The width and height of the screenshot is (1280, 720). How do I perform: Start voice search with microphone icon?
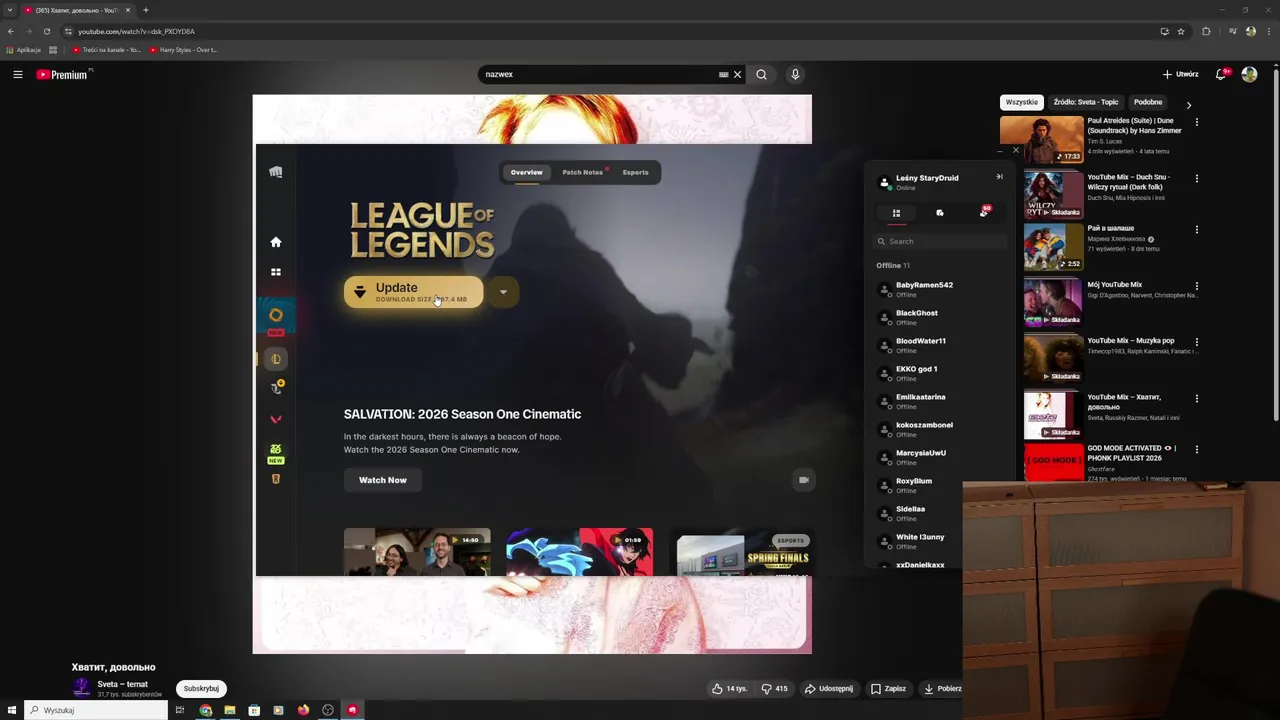(795, 74)
